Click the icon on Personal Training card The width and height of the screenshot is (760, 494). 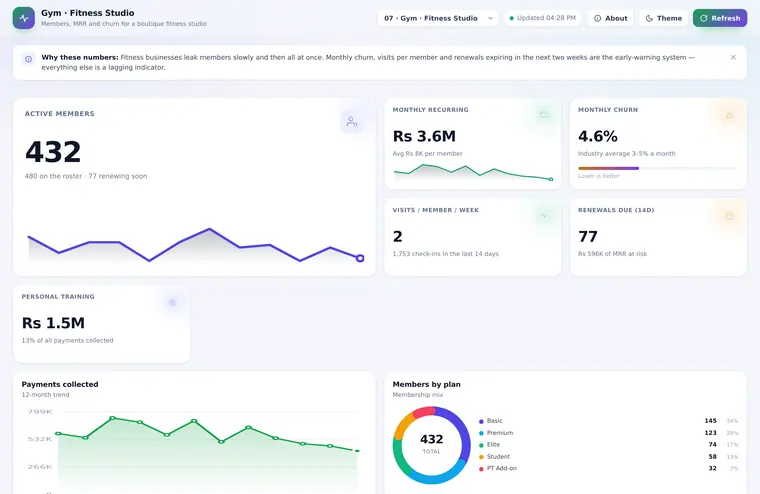tap(172, 303)
